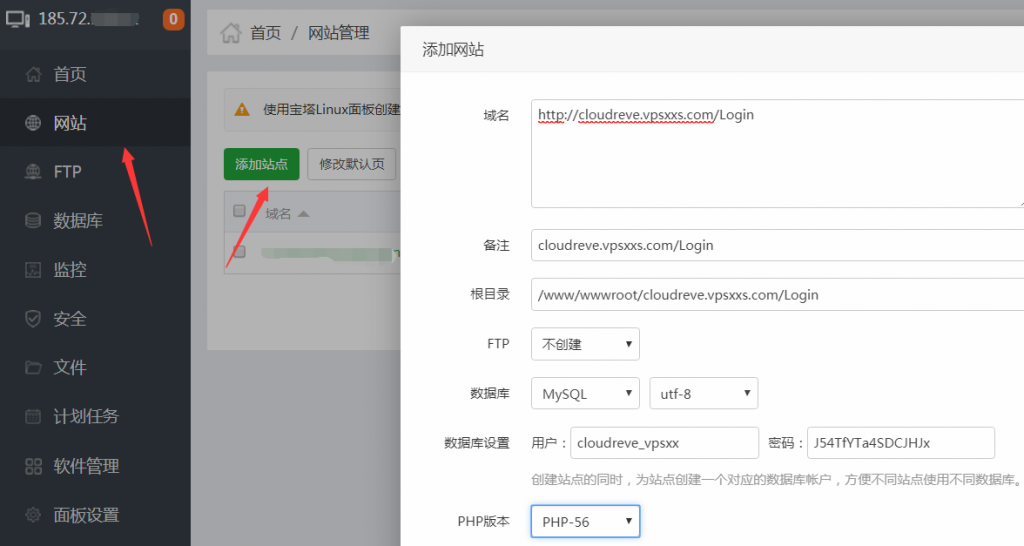
Task: Click the monitoring chart icon for 监控
Action: coord(33,270)
